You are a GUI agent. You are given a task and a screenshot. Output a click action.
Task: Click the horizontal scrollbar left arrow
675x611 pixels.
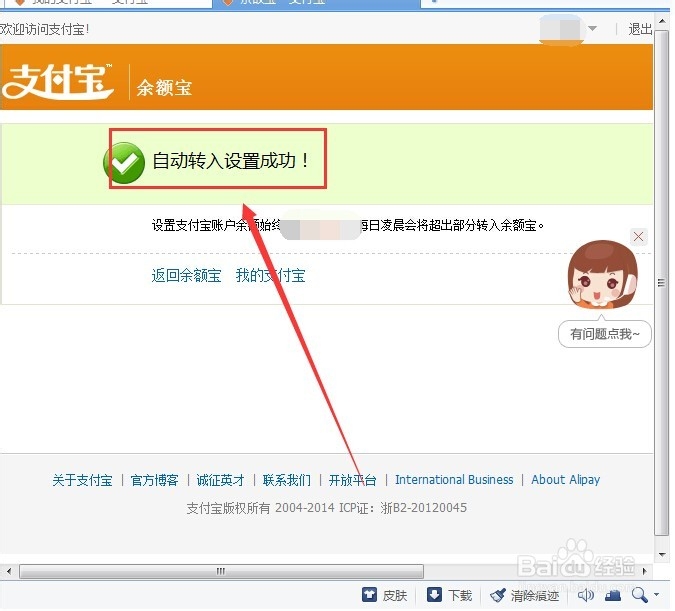tap(9, 571)
